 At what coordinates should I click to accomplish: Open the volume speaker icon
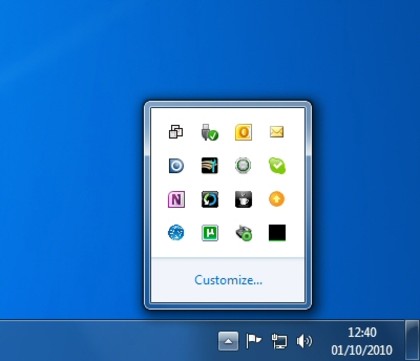pos(304,341)
